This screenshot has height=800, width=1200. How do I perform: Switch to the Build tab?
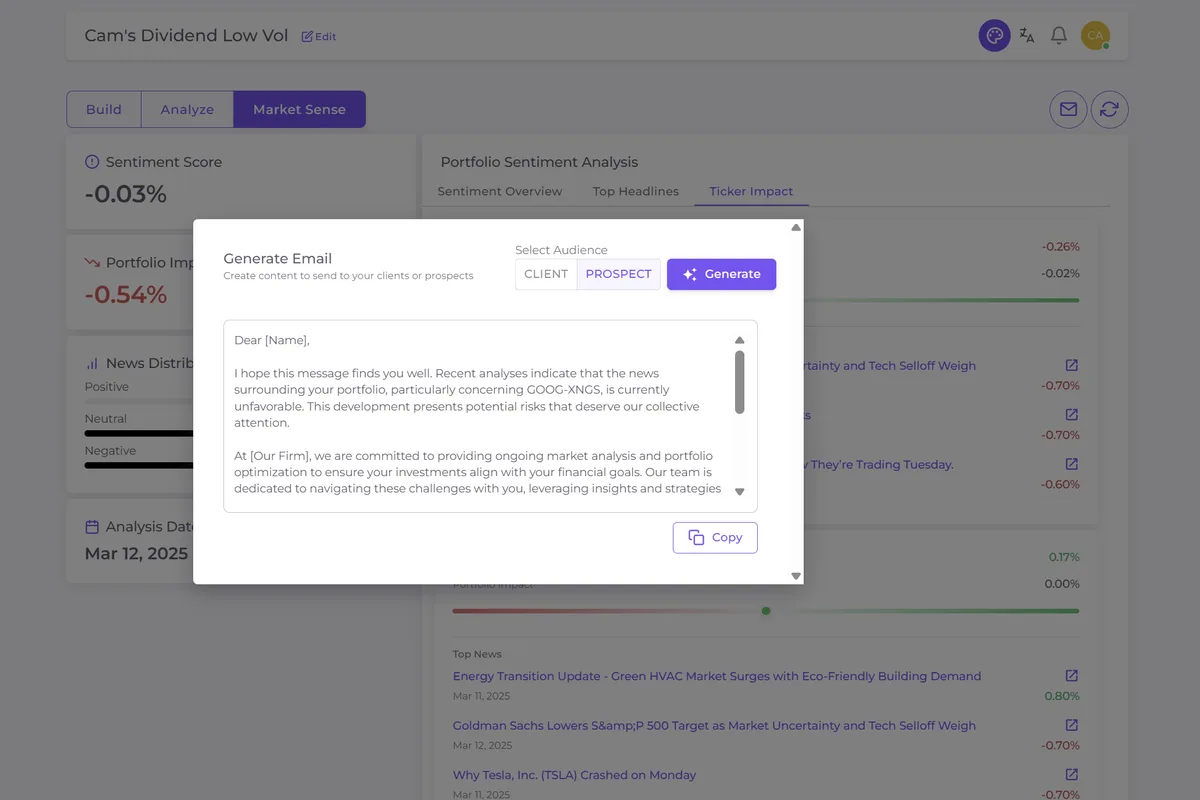pyautogui.click(x=104, y=110)
